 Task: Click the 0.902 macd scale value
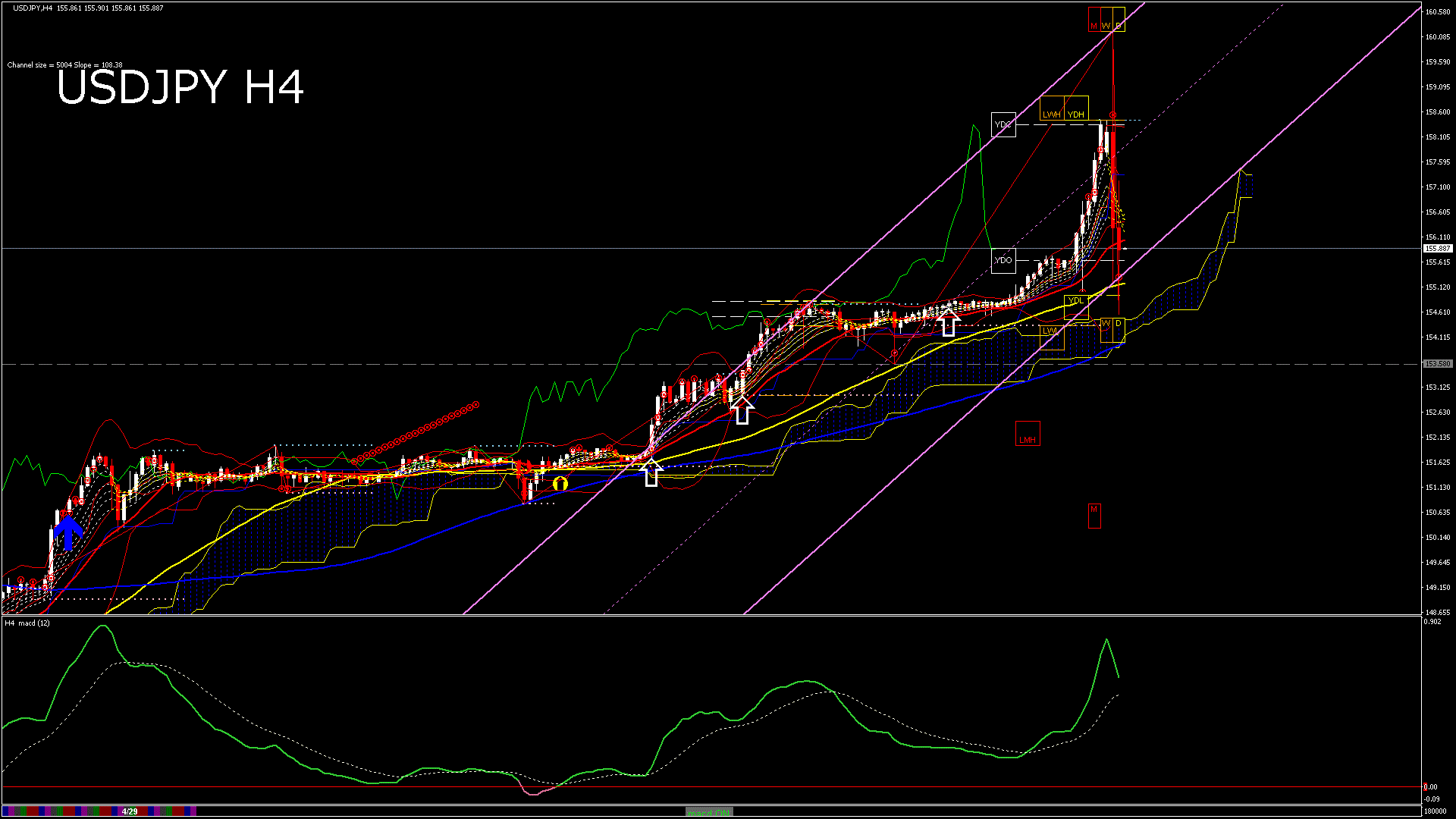pyautogui.click(x=1433, y=623)
